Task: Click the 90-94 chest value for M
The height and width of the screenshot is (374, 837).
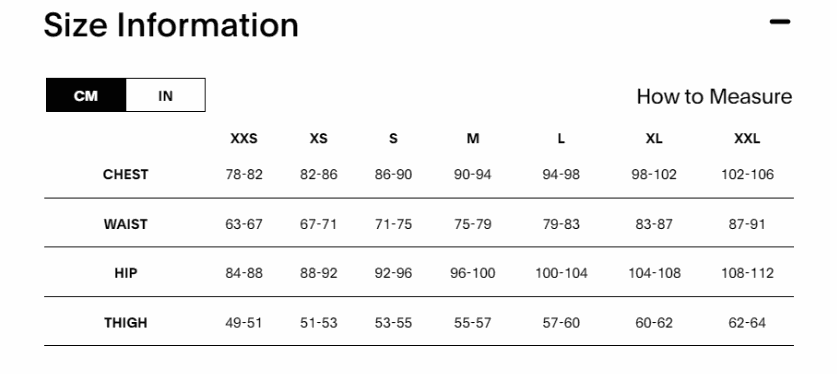Action: pyautogui.click(x=472, y=174)
